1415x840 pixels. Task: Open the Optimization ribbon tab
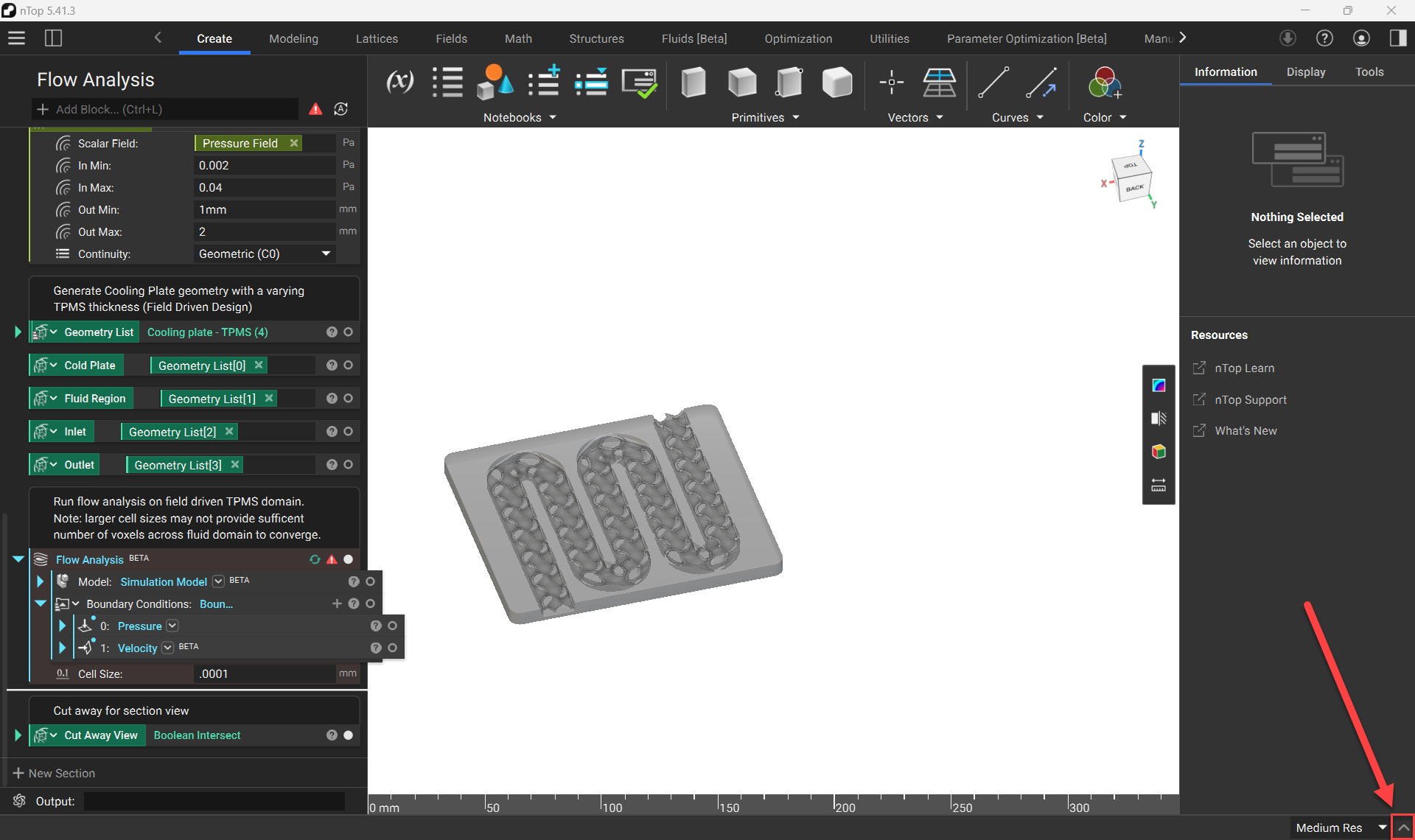coord(798,38)
